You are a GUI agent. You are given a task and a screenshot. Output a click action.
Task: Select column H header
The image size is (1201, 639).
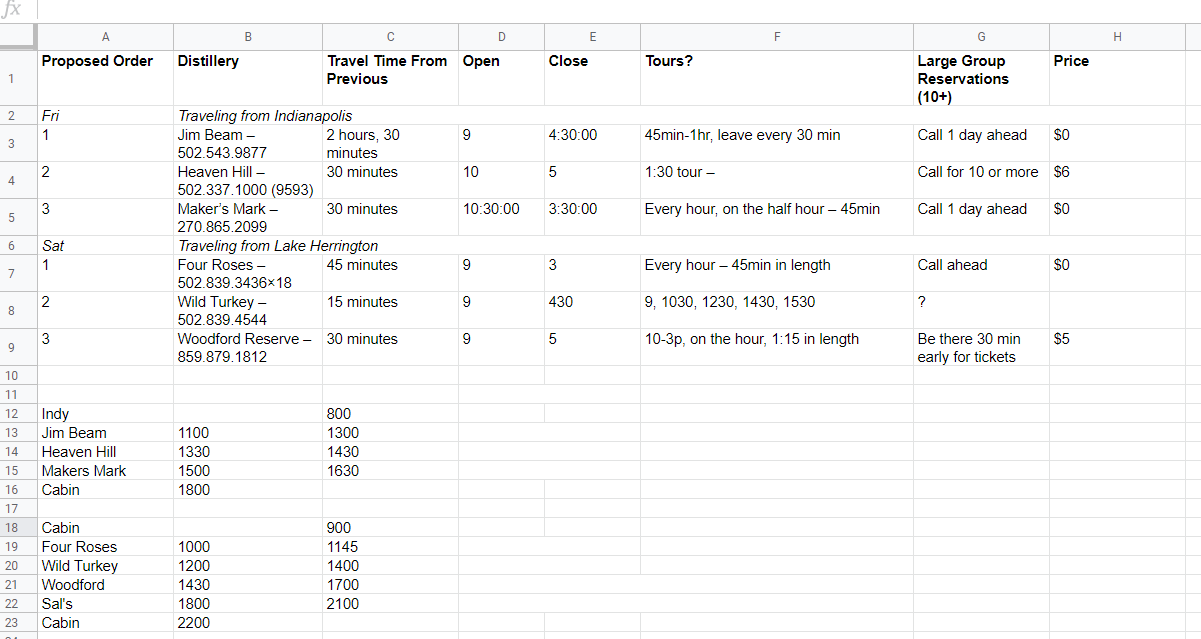tap(1118, 37)
